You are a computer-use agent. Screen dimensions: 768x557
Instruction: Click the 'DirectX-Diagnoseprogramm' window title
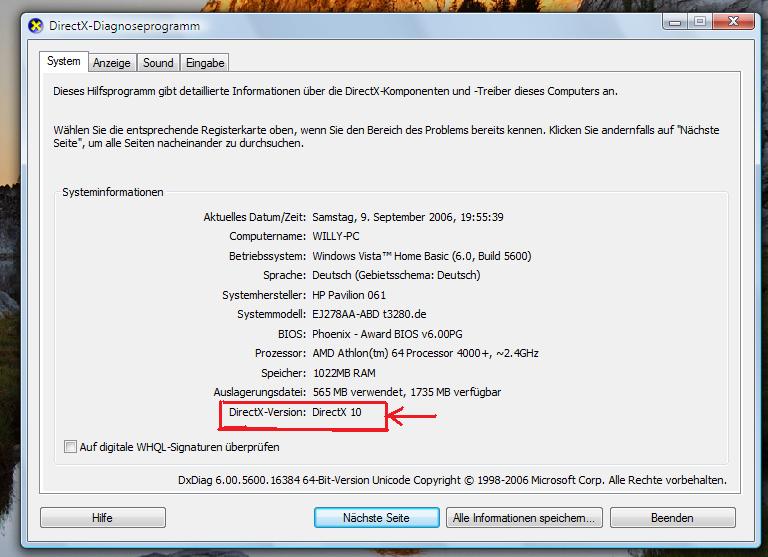(124, 26)
